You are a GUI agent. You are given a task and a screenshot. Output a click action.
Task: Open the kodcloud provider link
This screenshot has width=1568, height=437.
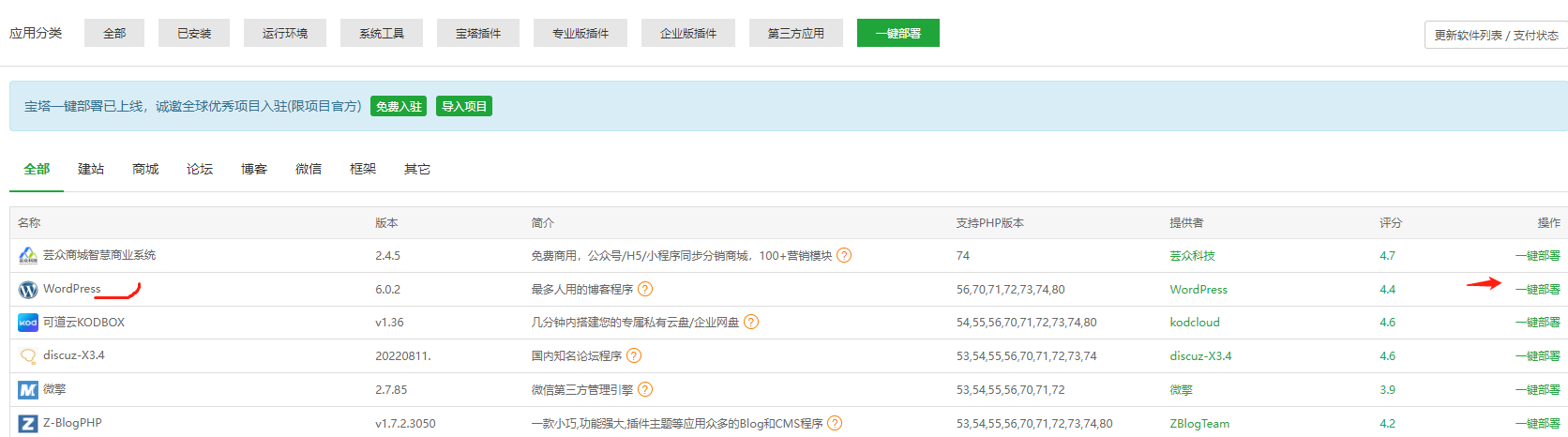[x=1195, y=322]
